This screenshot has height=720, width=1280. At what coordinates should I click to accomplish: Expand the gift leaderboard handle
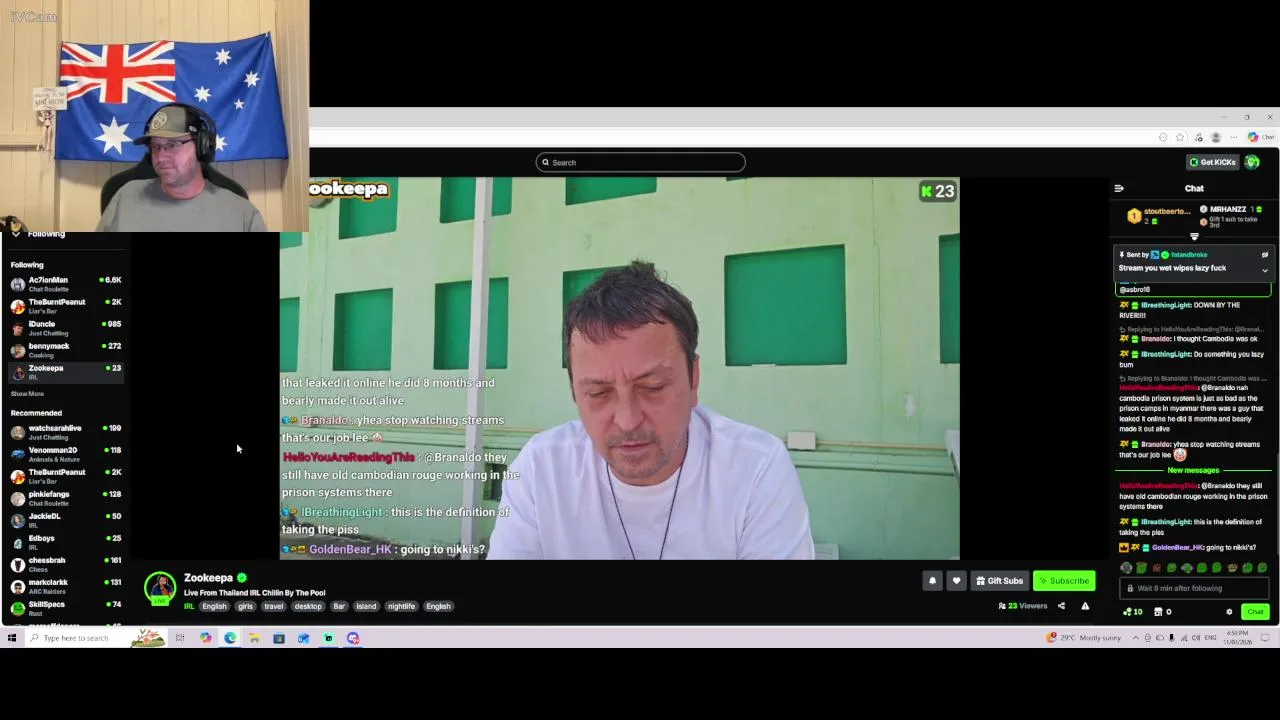[x=1194, y=237]
